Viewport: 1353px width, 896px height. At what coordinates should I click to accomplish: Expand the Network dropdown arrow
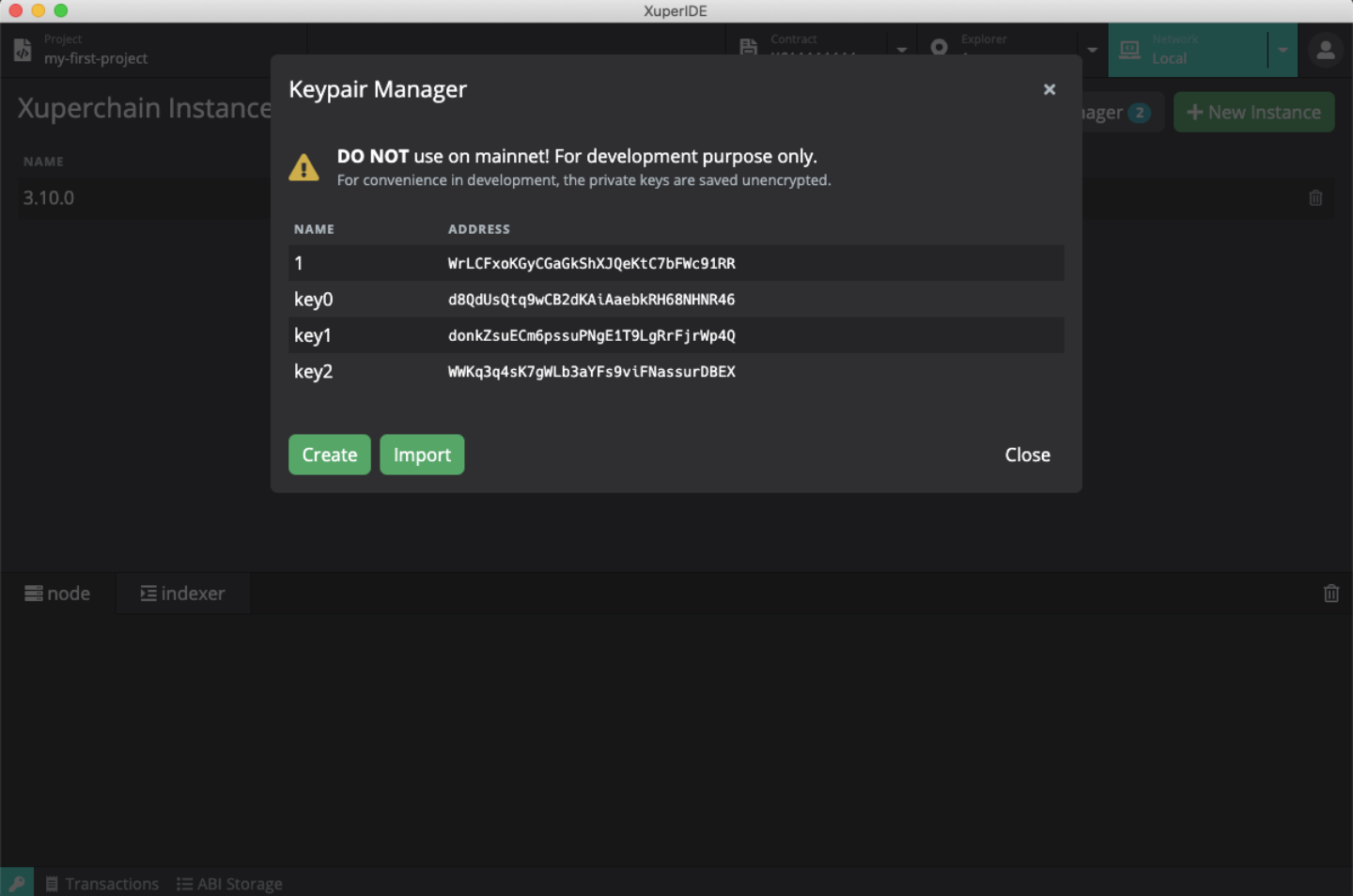tap(1283, 50)
